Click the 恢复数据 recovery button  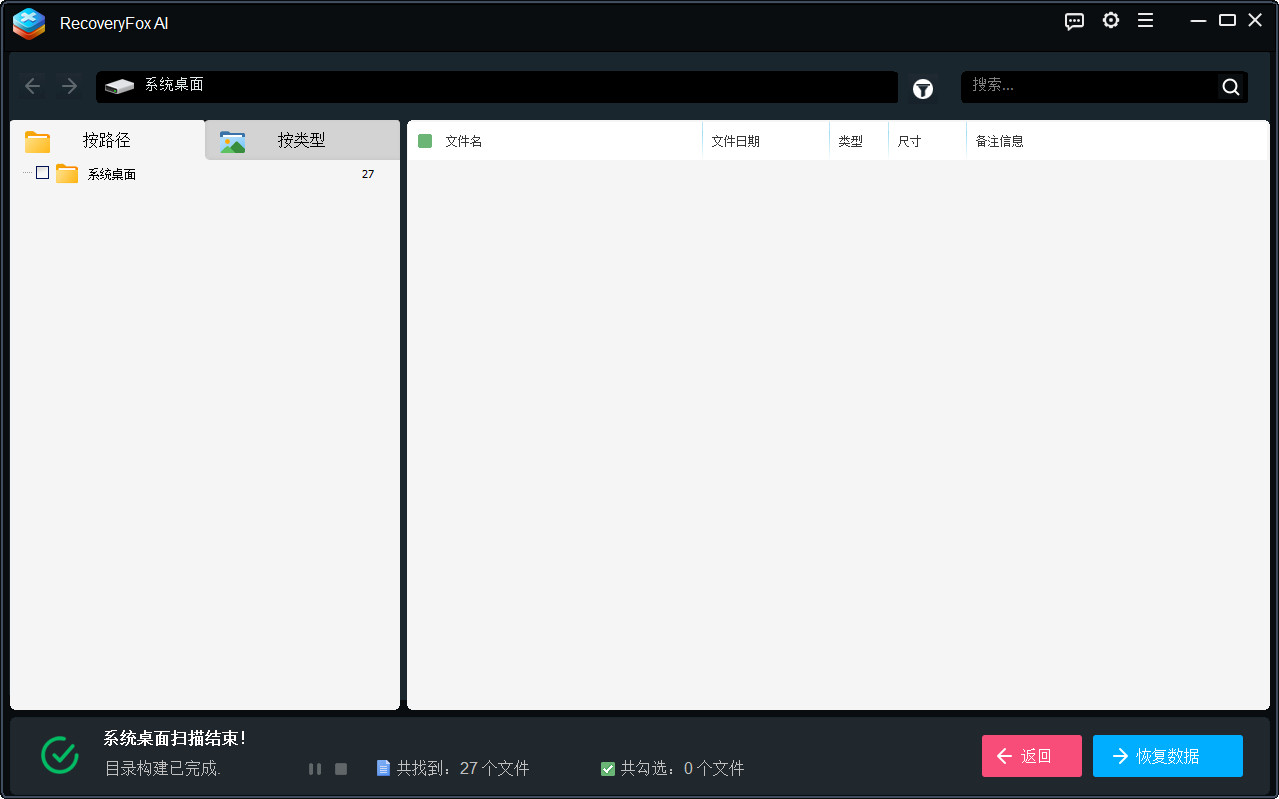pyautogui.click(x=1167, y=756)
